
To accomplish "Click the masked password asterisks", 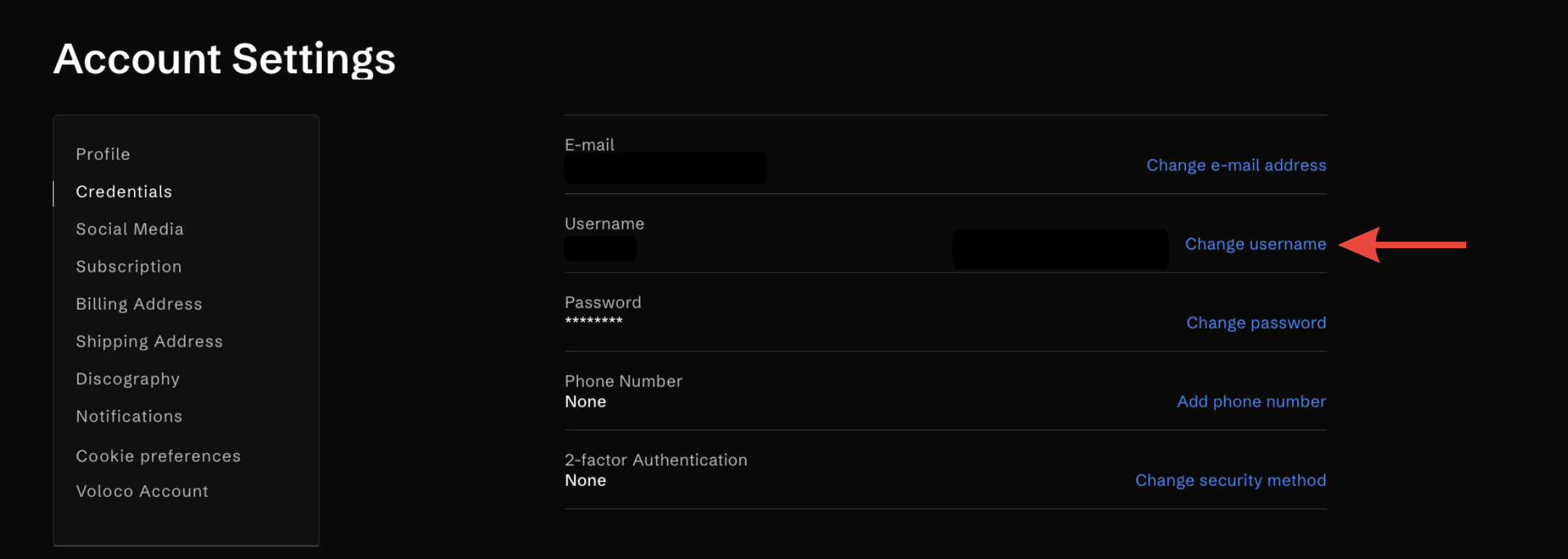I will click(593, 321).
